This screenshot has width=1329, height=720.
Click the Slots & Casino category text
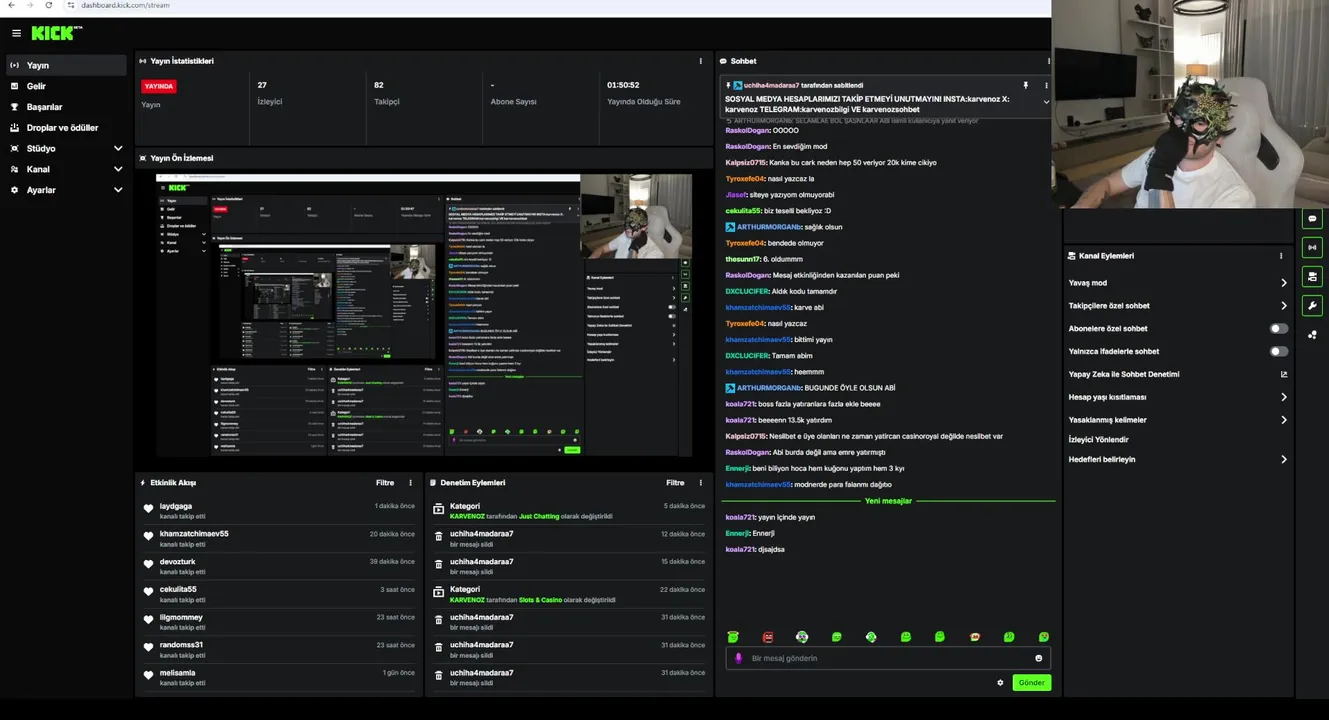540,600
